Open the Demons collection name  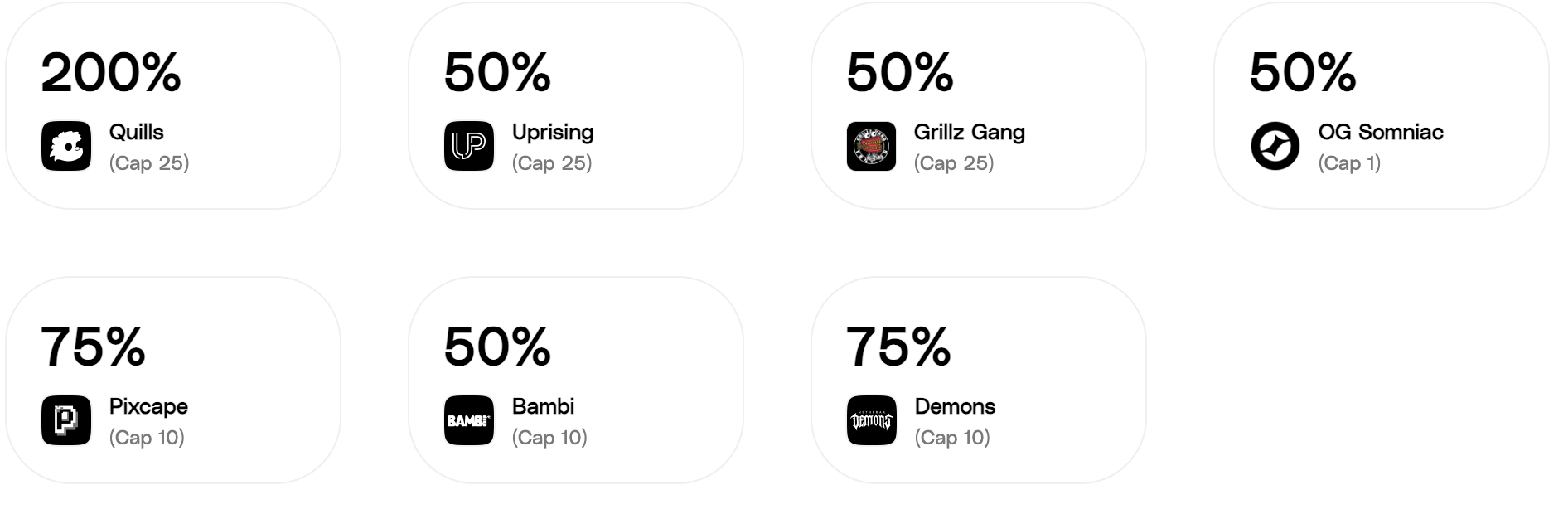(x=955, y=406)
